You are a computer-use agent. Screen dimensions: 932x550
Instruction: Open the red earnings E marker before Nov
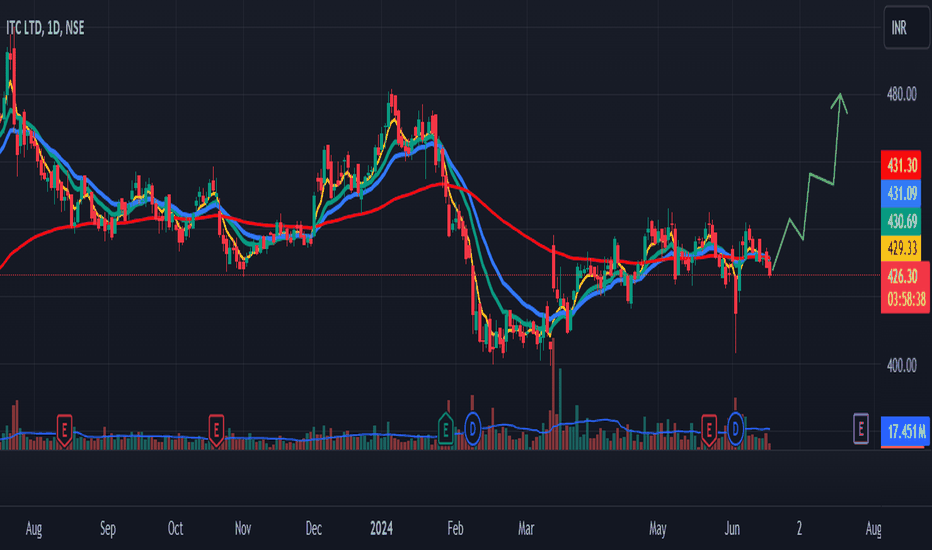pyautogui.click(x=216, y=430)
